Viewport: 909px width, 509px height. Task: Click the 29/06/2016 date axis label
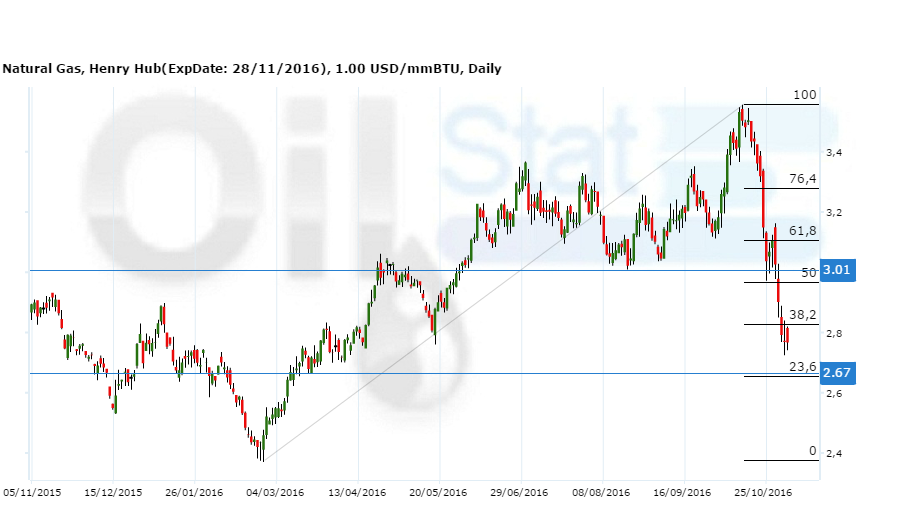520,492
